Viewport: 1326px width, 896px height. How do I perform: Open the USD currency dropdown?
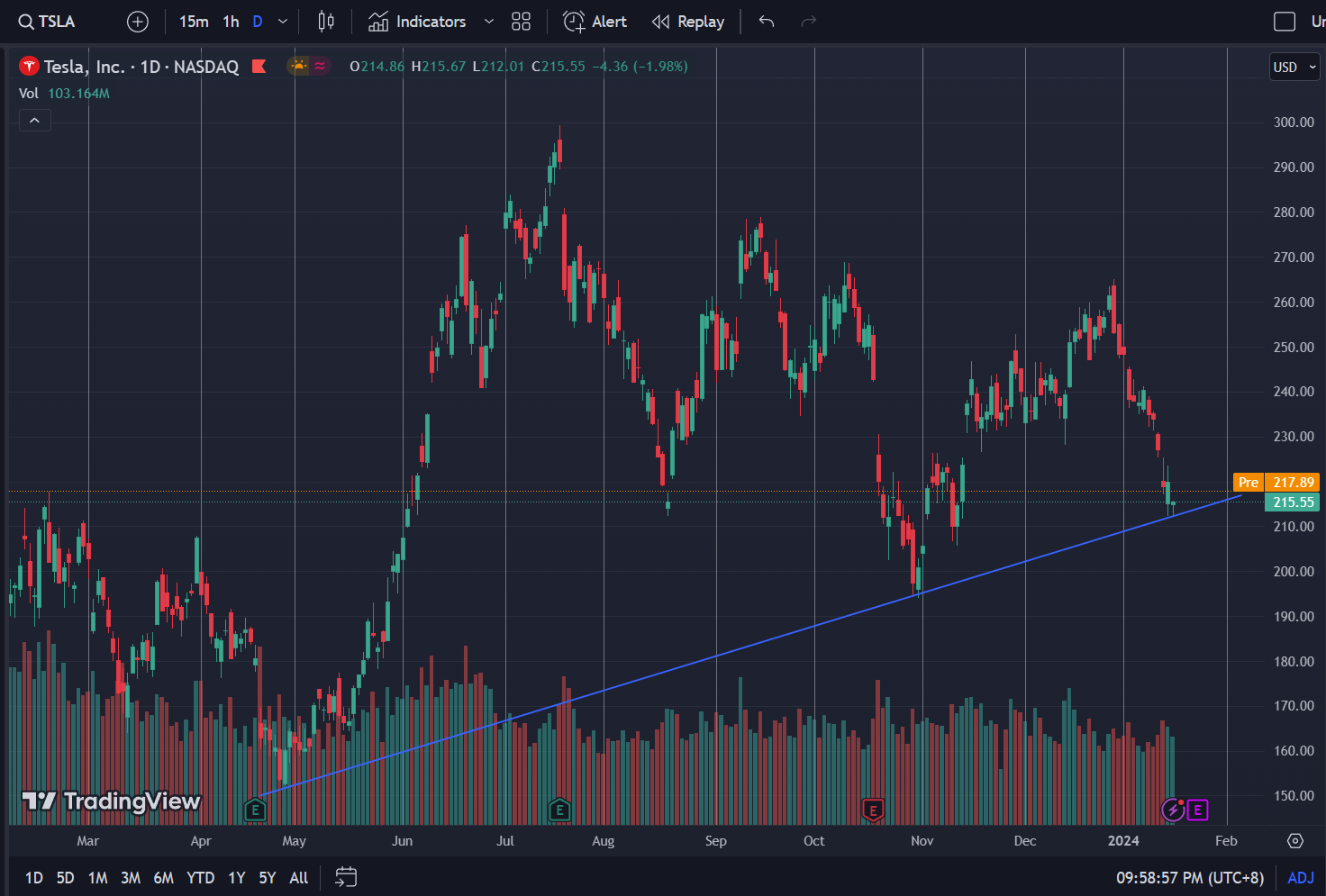(1294, 68)
